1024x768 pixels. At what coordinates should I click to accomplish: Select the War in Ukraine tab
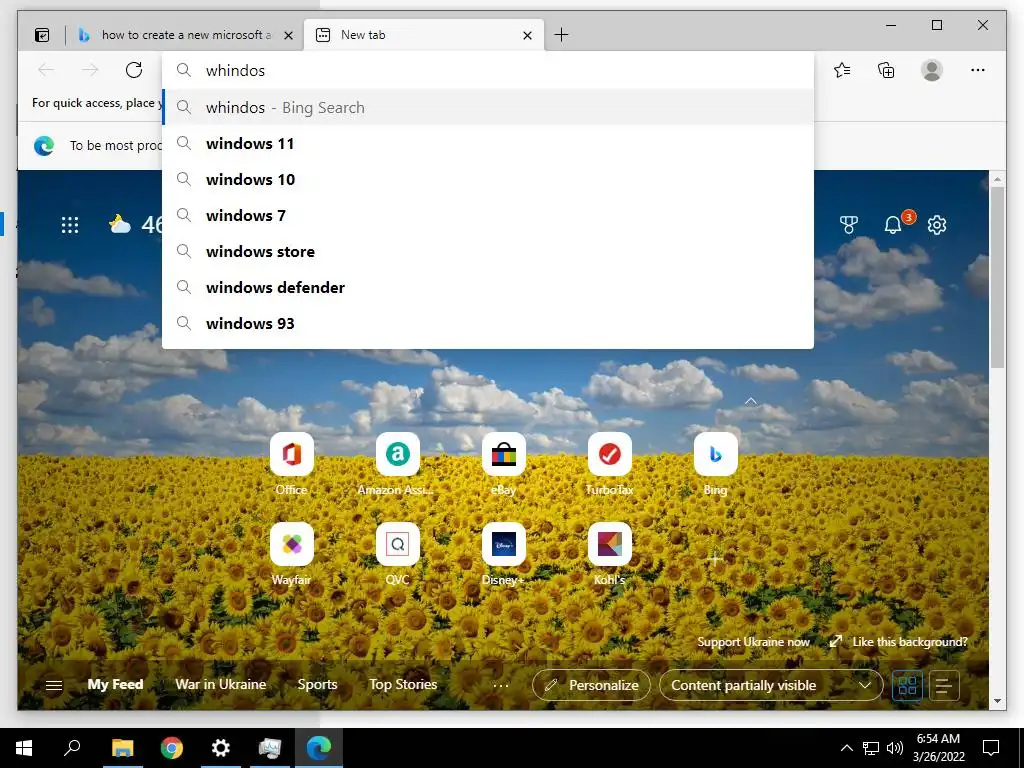221,684
